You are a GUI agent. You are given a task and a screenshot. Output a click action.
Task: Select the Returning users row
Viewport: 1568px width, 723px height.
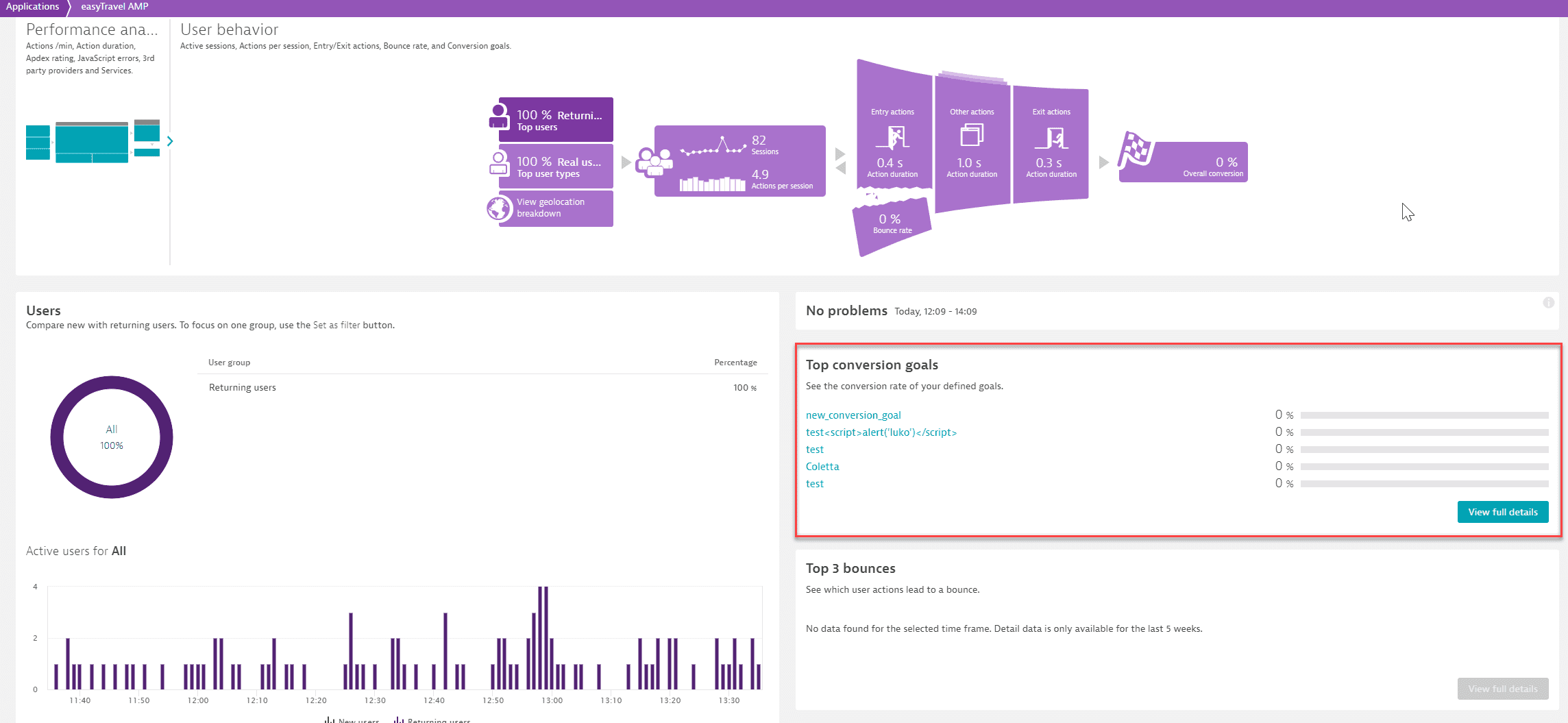pos(482,388)
